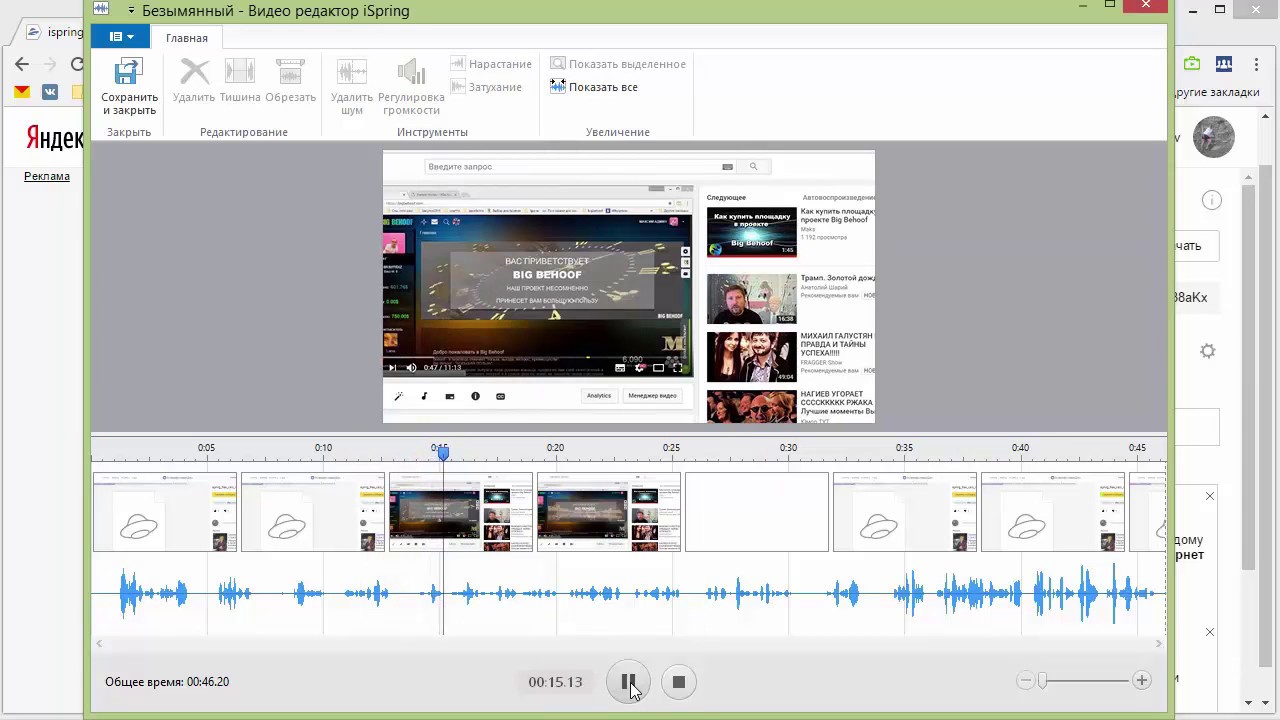The image size is (1280, 720).
Task: Click the video preview frame
Action: [629, 287]
